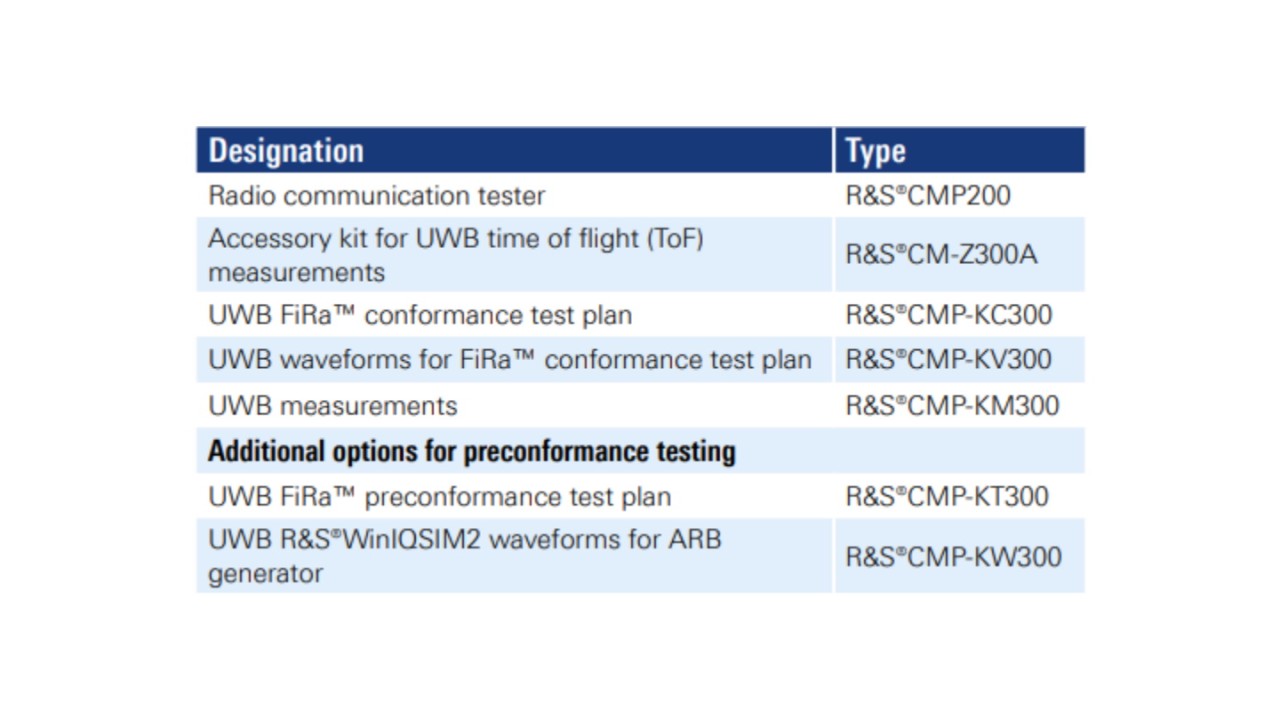This screenshot has width=1280, height=720.
Task: Click the R&S CMP-KT300 type entry
Action: tap(947, 496)
